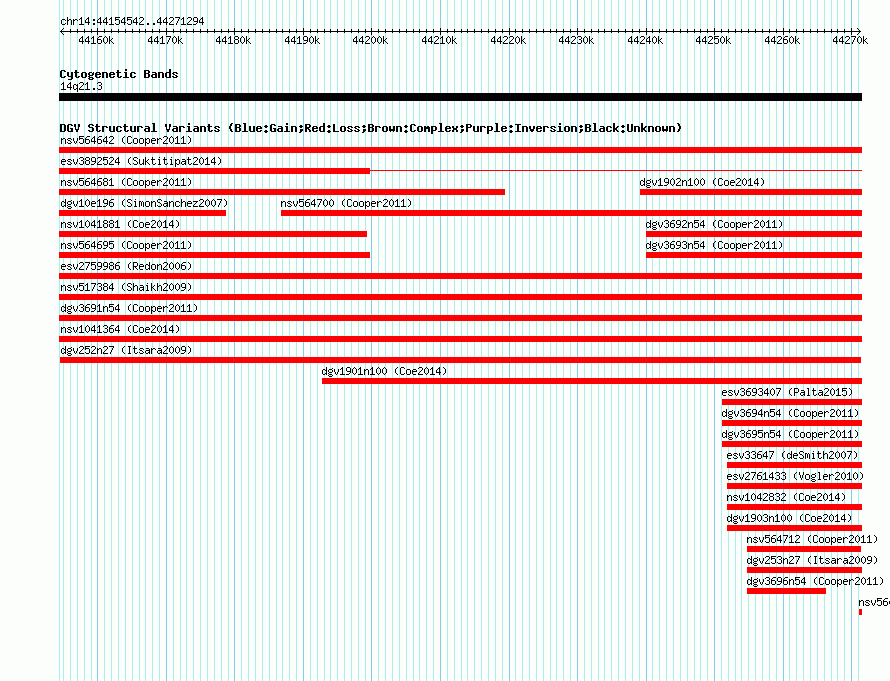Select the dgv10e196 (SimonSanchez2007) label
Screen dimensions: 890x681
(x=144, y=203)
